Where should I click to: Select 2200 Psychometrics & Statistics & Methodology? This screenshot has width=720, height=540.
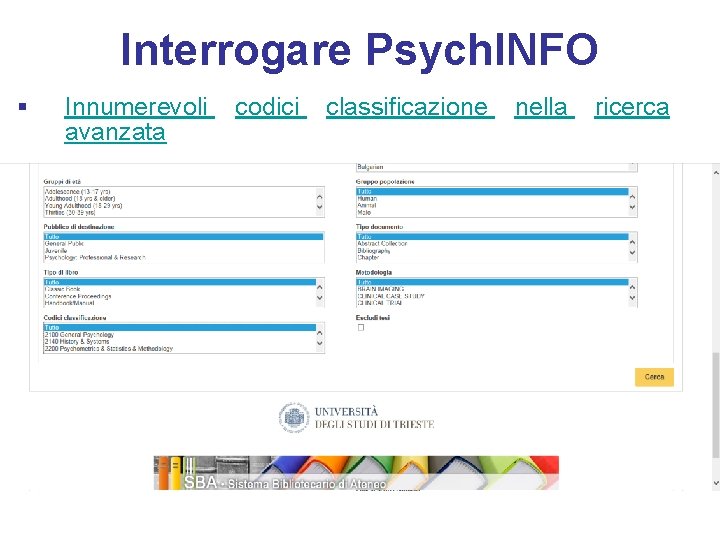pyautogui.click(x=180, y=349)
